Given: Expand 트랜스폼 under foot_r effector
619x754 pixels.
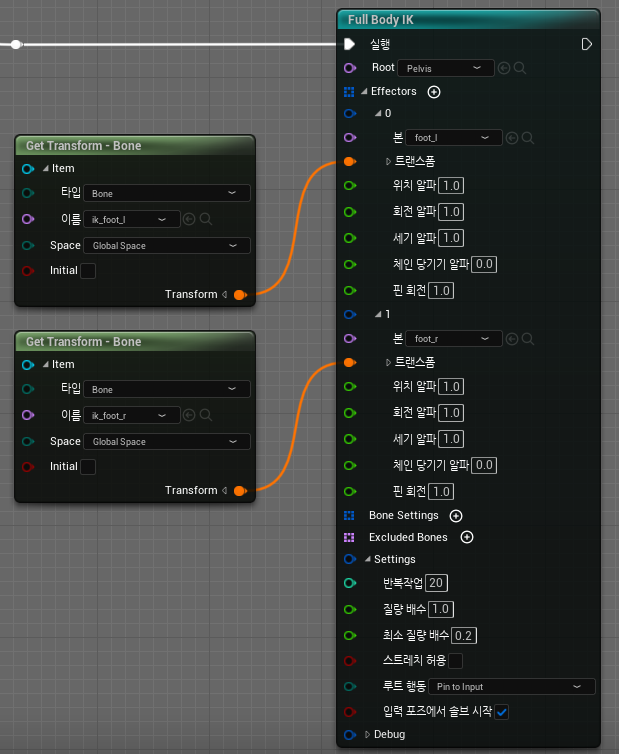Looking at the screenshot, I should coord(388,363).
